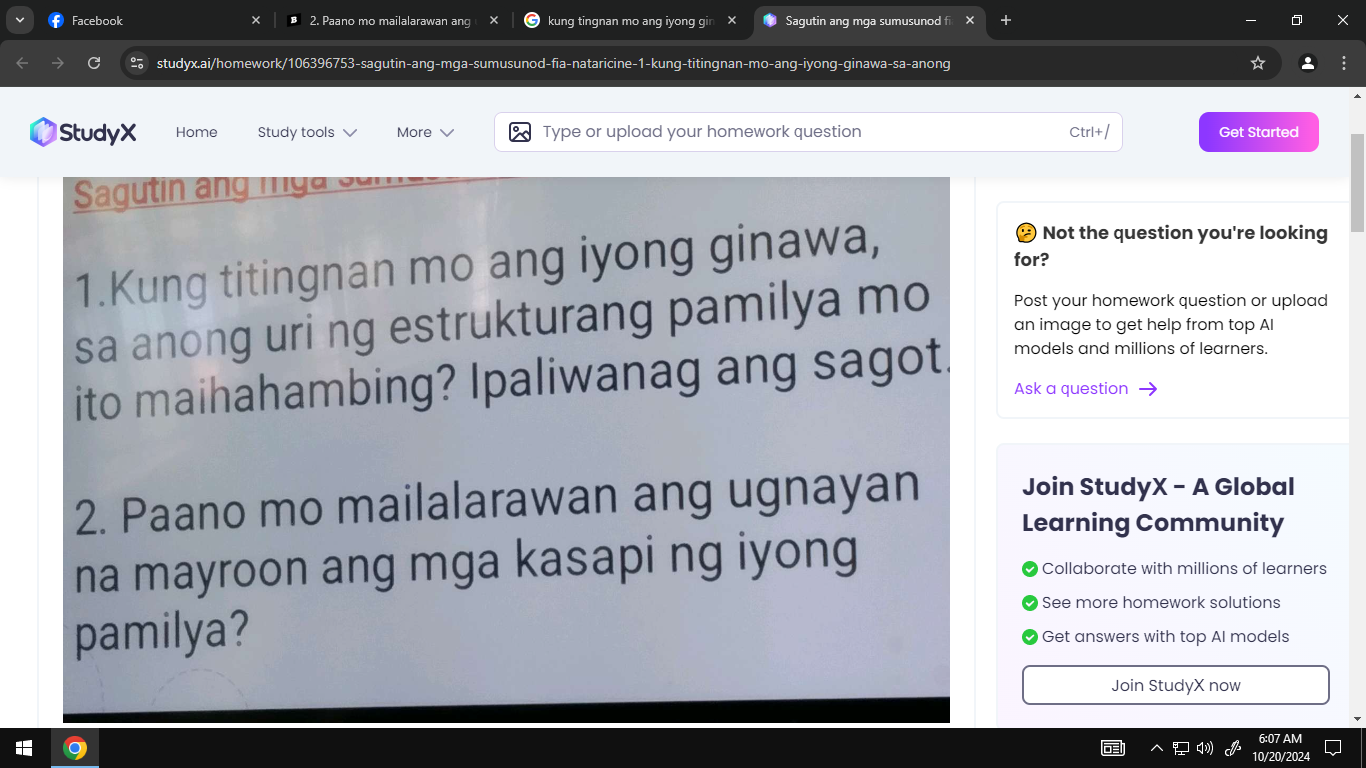The width and height of the screenshot is (1366, 768).
Task: Open the Windows notification center
Action: click(1332, 748)
